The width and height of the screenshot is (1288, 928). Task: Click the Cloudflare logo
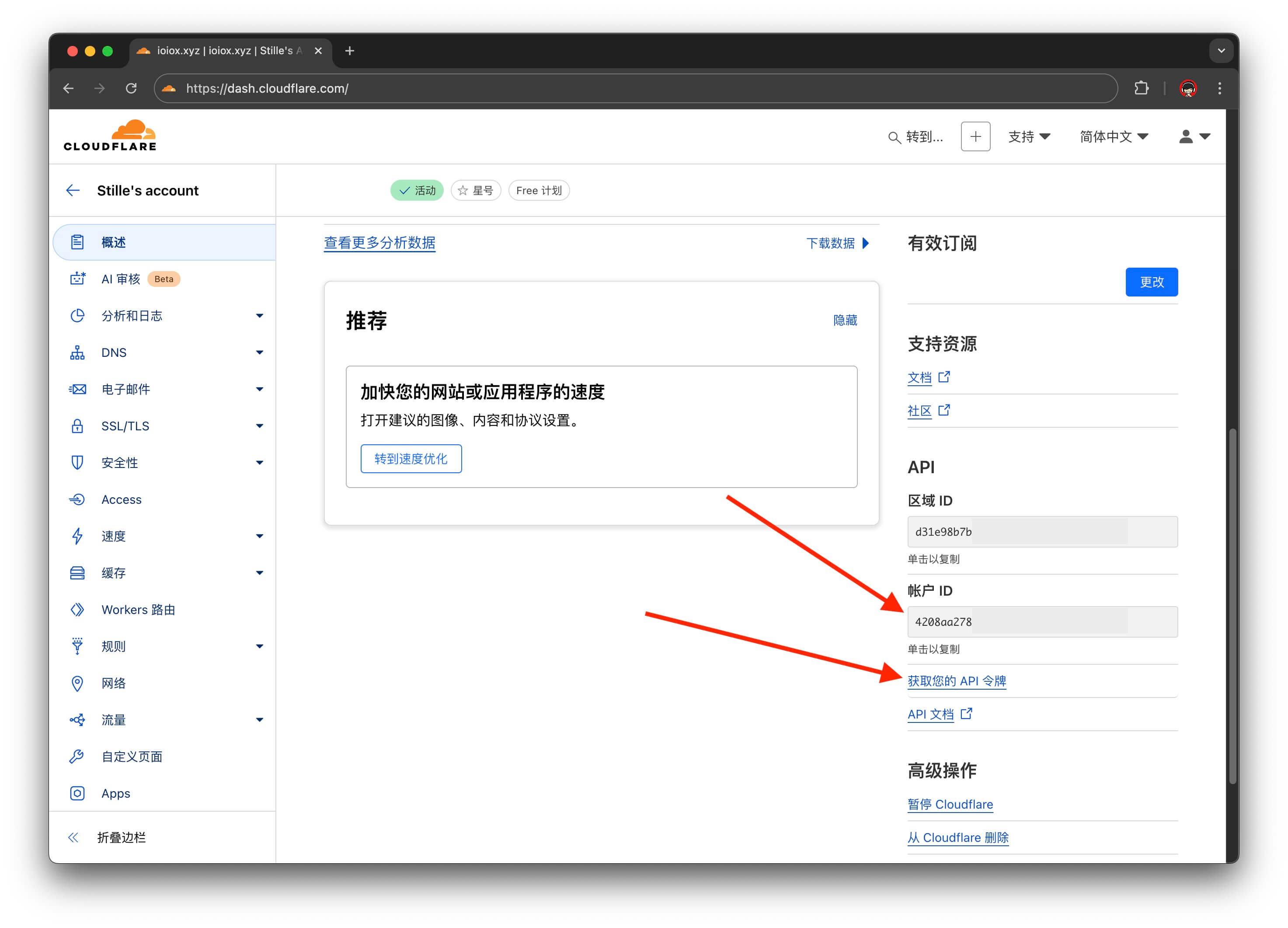point(110,136)
